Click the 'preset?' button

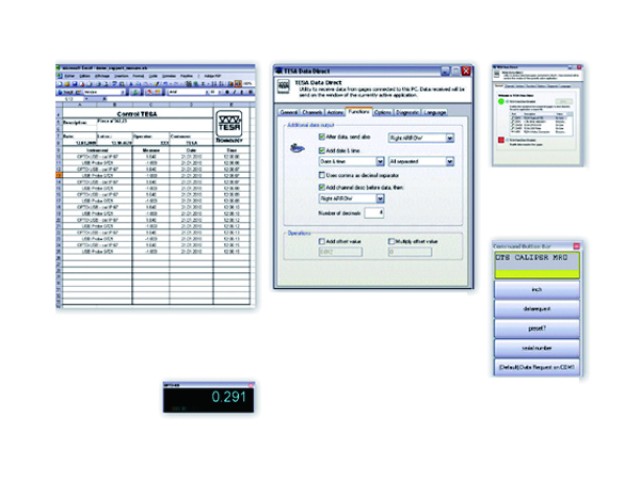coord(537,329)
